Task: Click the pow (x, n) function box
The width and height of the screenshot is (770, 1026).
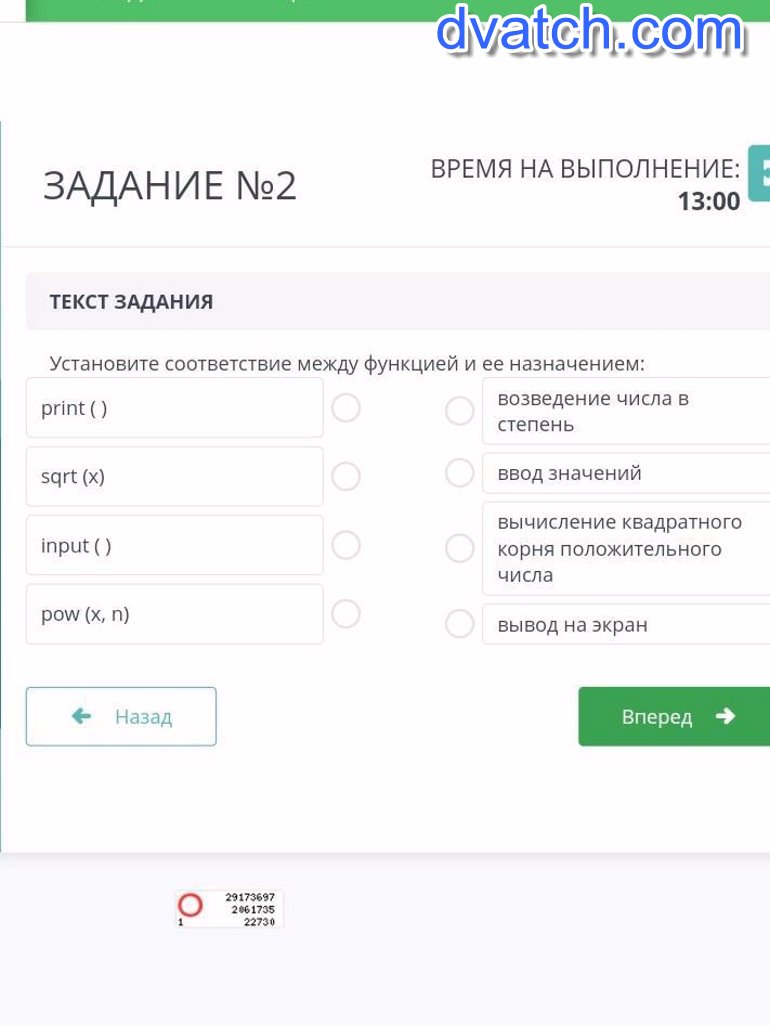Action: coord(175,614)
